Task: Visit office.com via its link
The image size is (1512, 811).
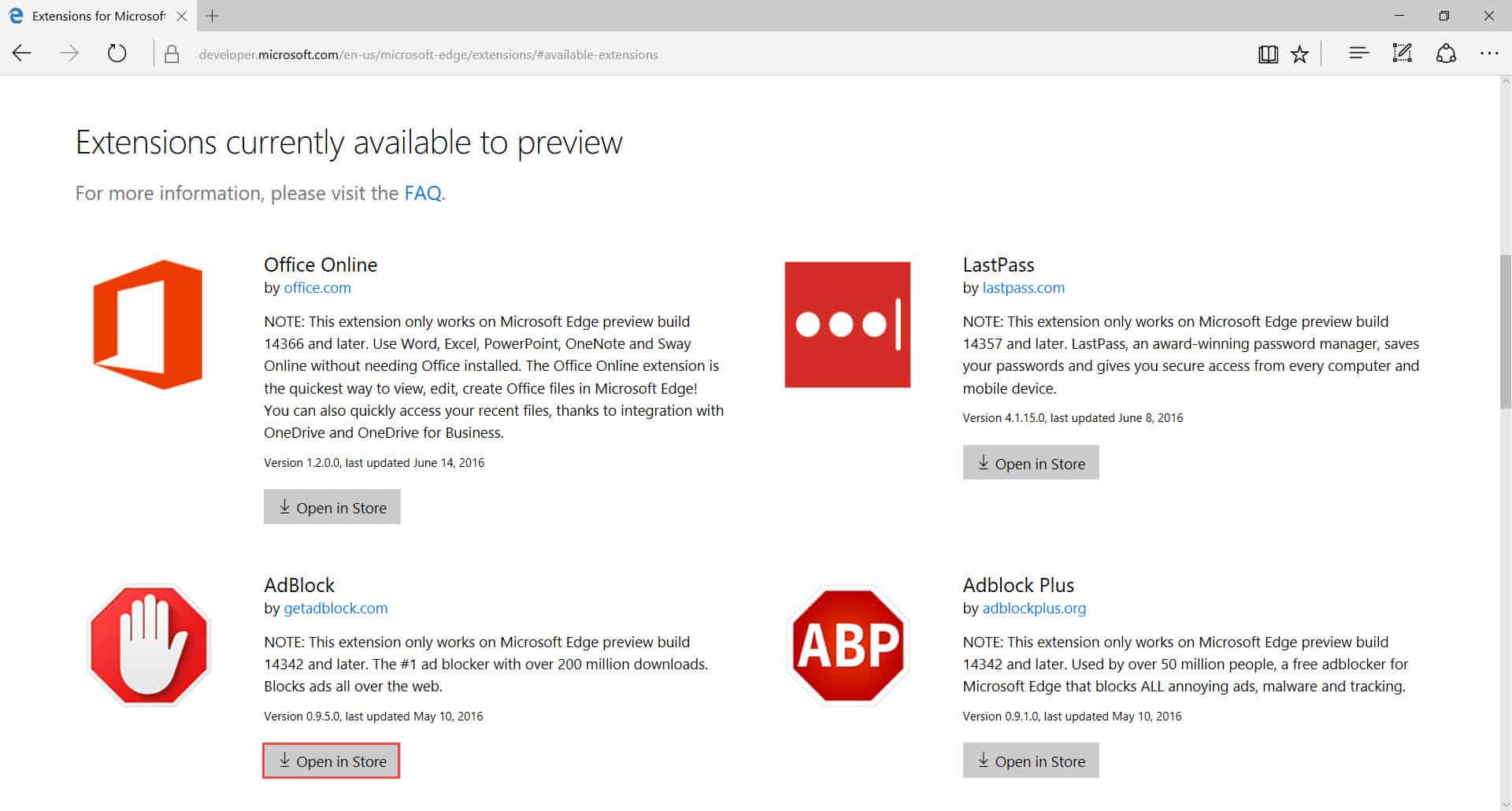Action: [x=317, y=287]
